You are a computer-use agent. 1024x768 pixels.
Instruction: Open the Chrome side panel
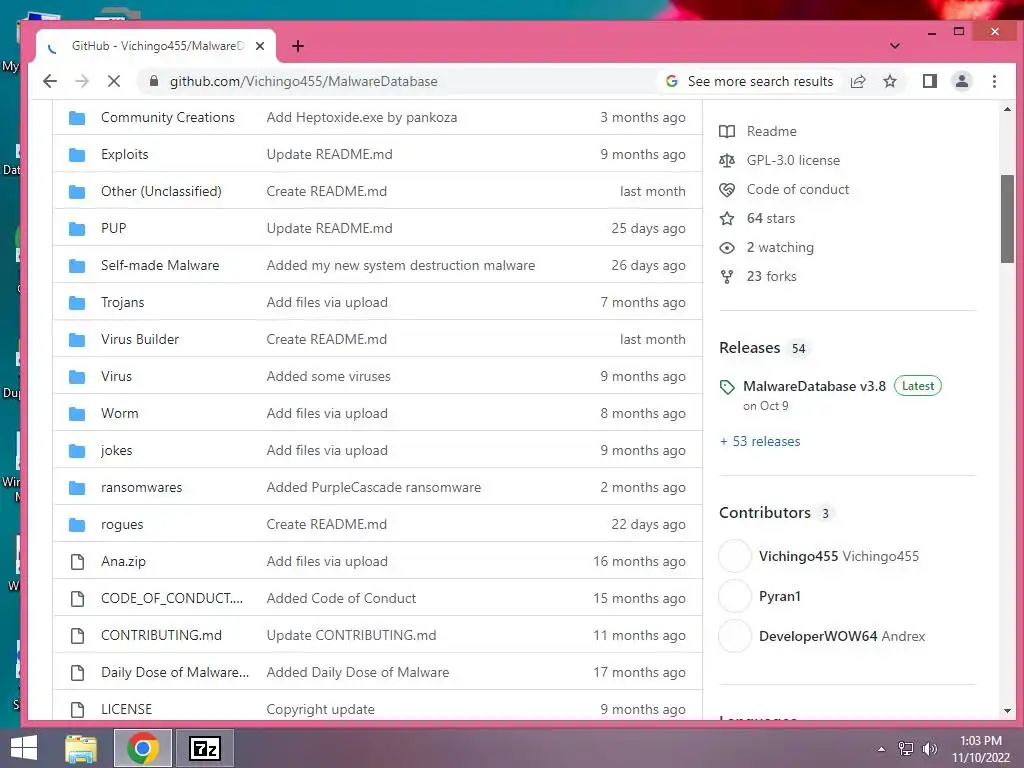[x=930, y=81]
